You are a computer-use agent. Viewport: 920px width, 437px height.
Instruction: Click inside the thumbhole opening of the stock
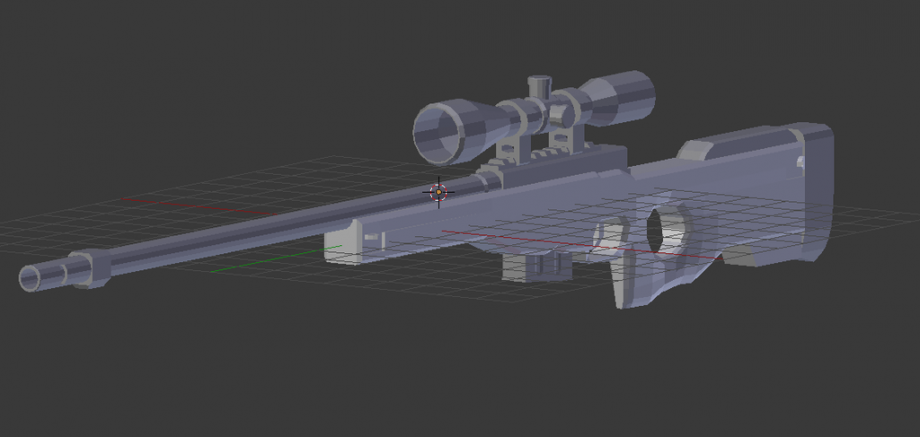[x=665, y=228]
